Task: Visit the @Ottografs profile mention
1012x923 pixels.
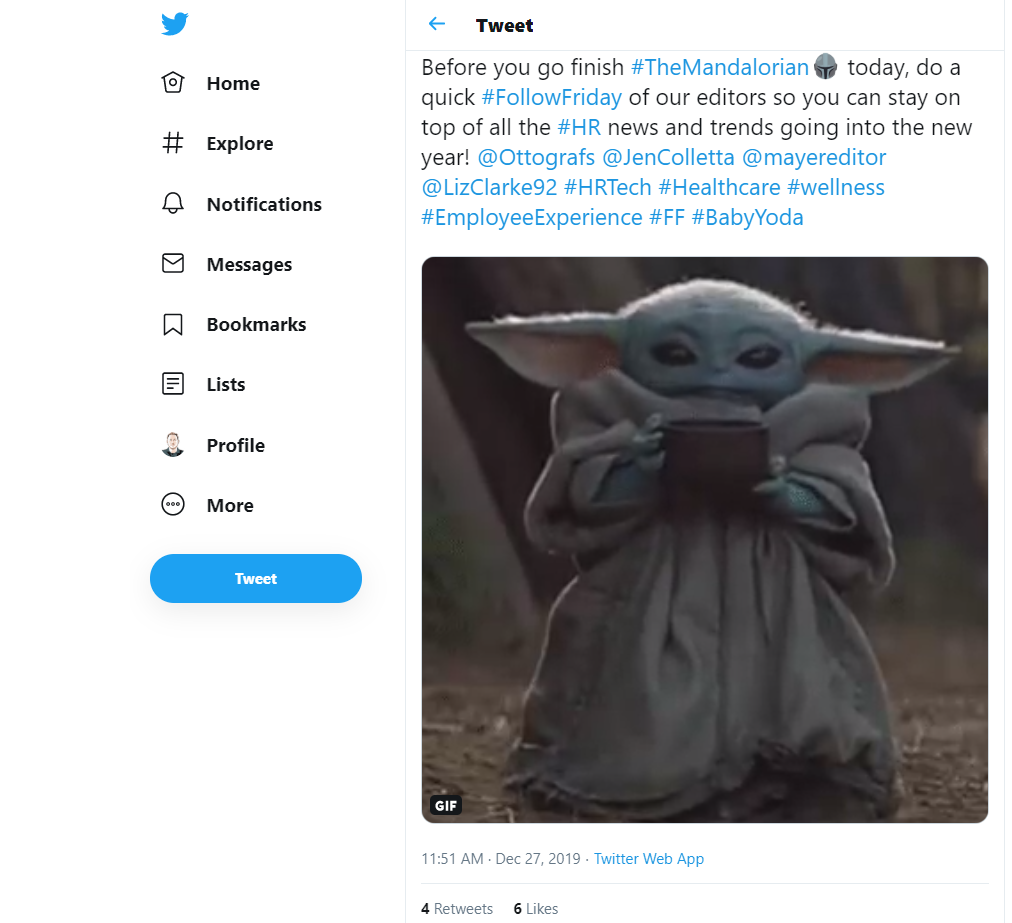Action: pyautogui.click(x=536, y=157)
